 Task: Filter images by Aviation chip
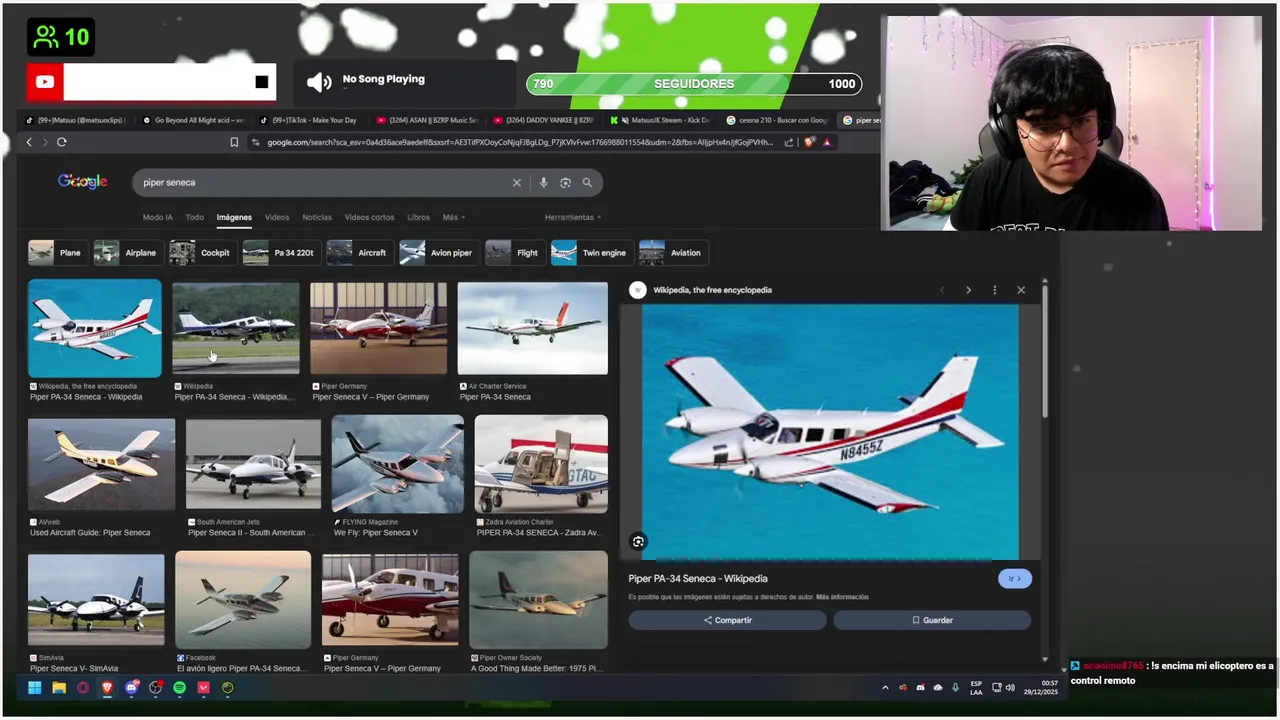pos(671,253)
